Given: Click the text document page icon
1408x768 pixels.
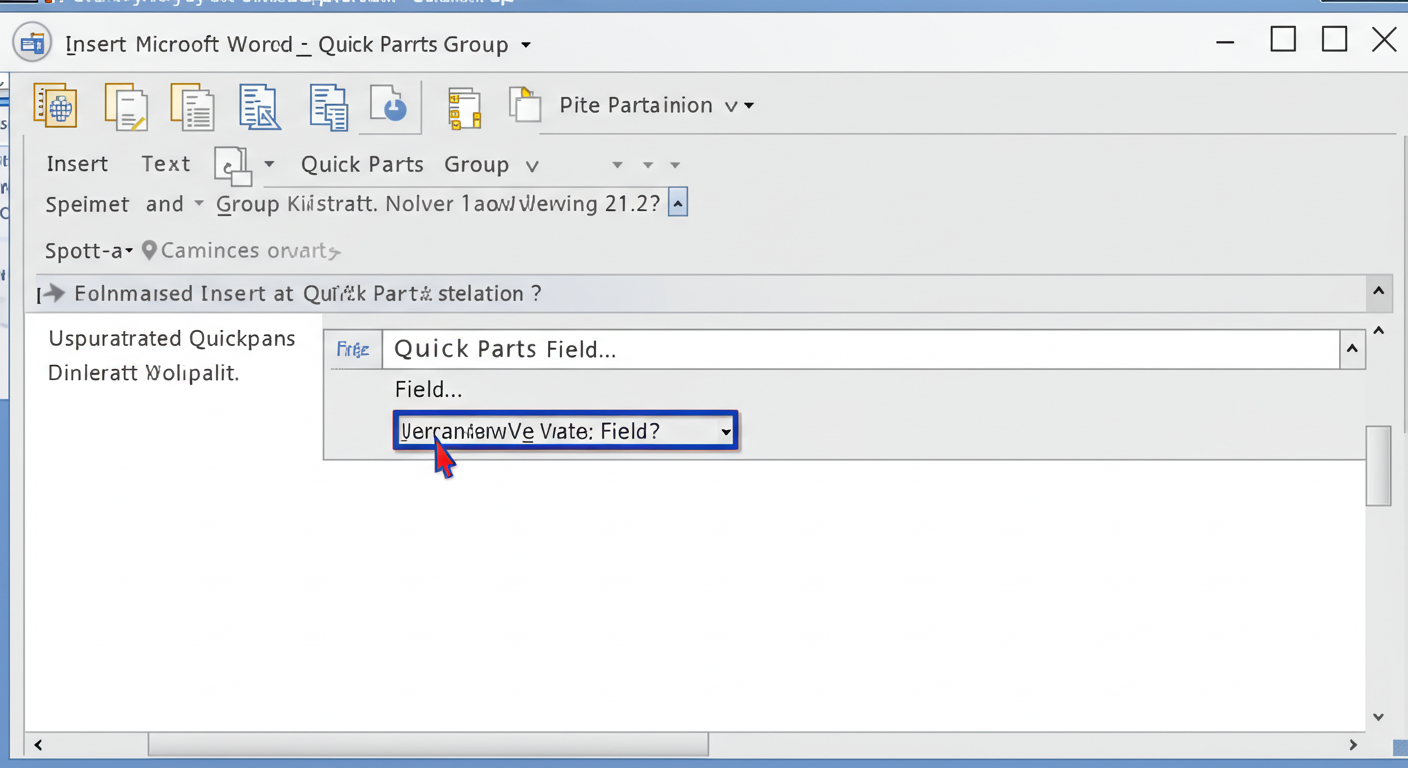Looking at the screenshot, I should pyautogui.click(x=193, y=106).
